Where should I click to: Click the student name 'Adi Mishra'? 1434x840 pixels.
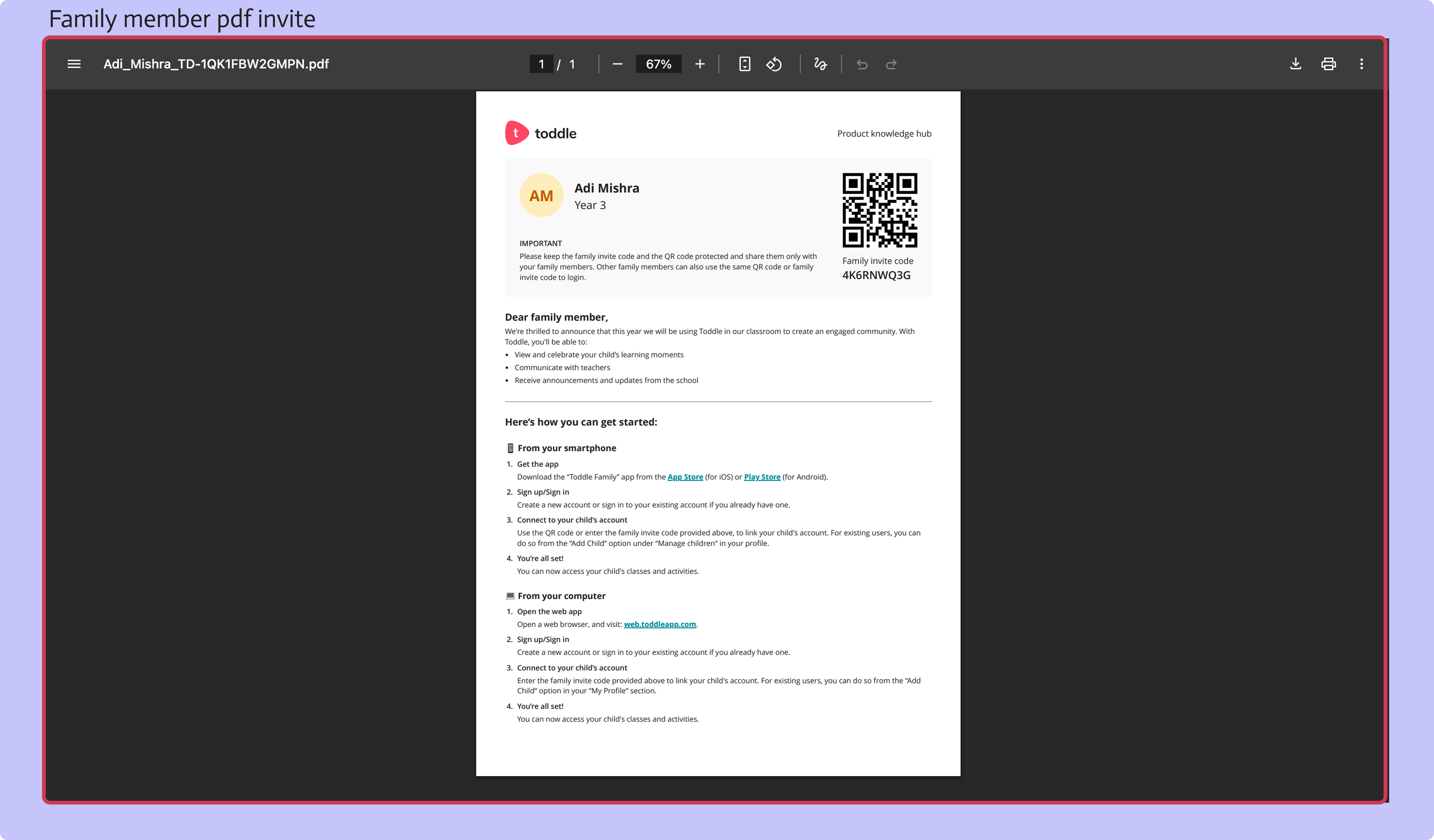[x=607, y=188]
